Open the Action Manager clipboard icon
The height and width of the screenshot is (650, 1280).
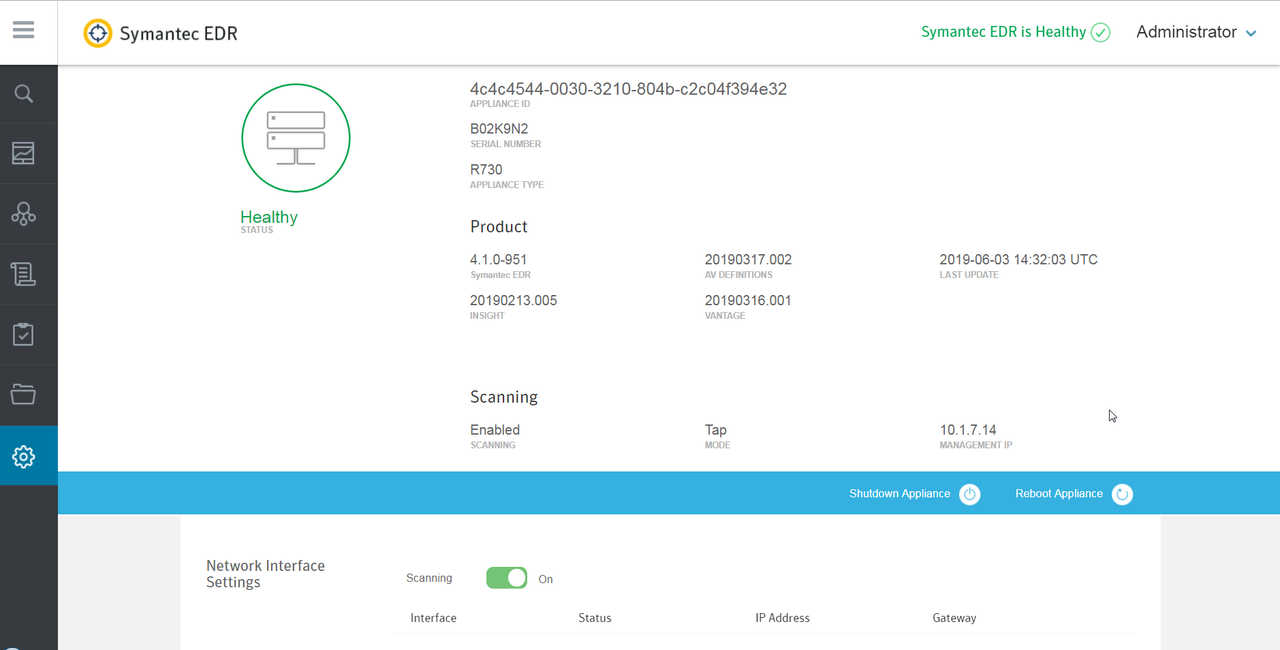24,334
